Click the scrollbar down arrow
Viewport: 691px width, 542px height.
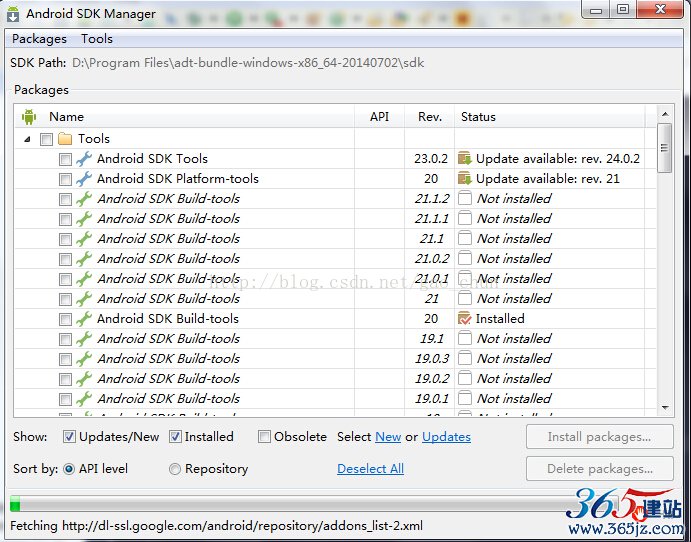point(665,408)
